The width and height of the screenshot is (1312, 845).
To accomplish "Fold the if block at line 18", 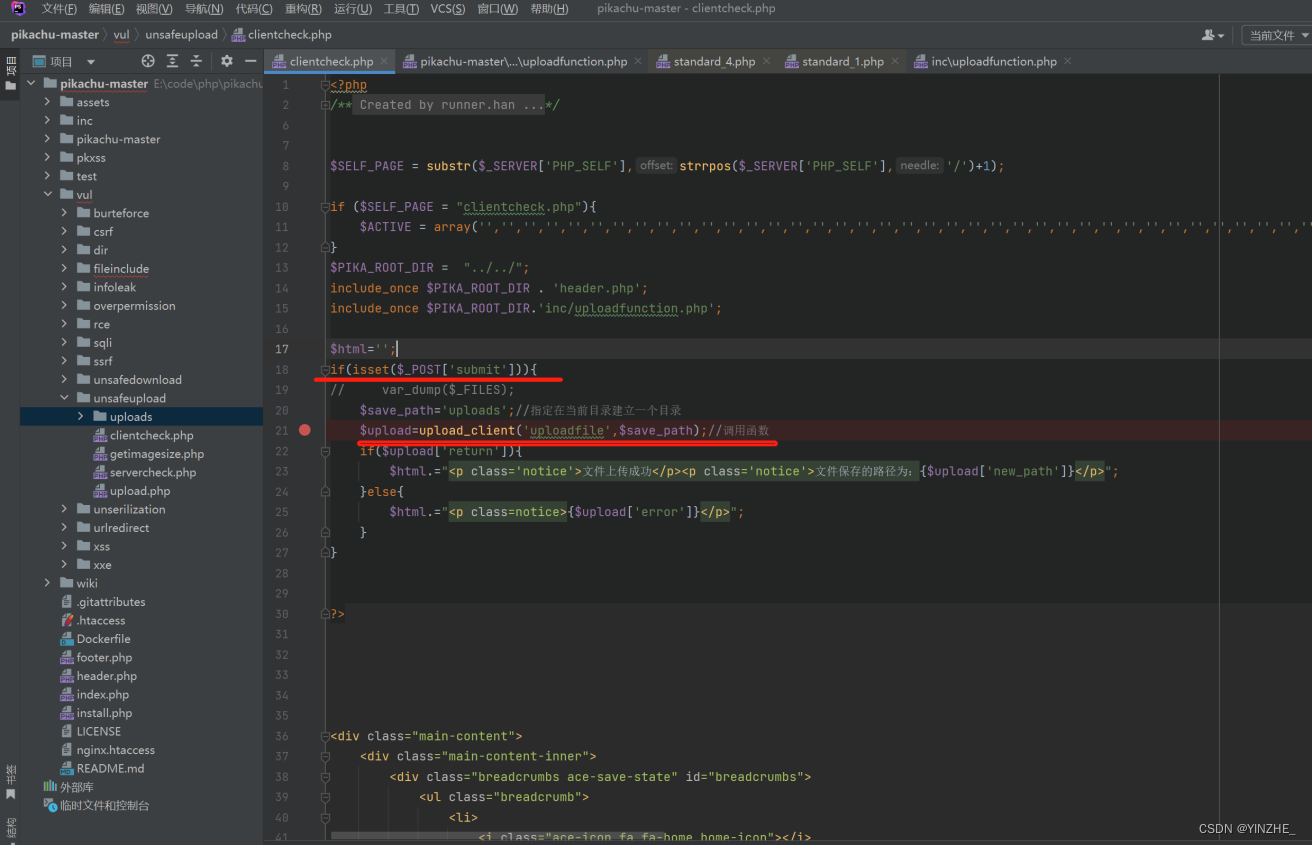I will click(x=324, y=370).
